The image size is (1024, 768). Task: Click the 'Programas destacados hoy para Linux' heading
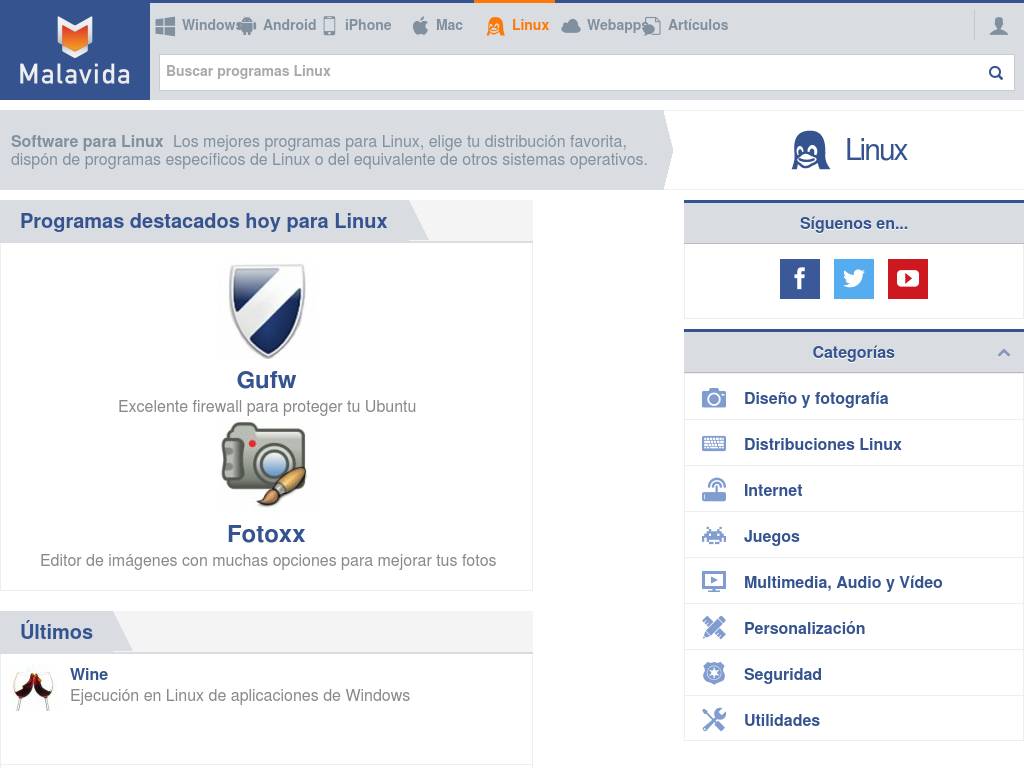tap(203, 221)
